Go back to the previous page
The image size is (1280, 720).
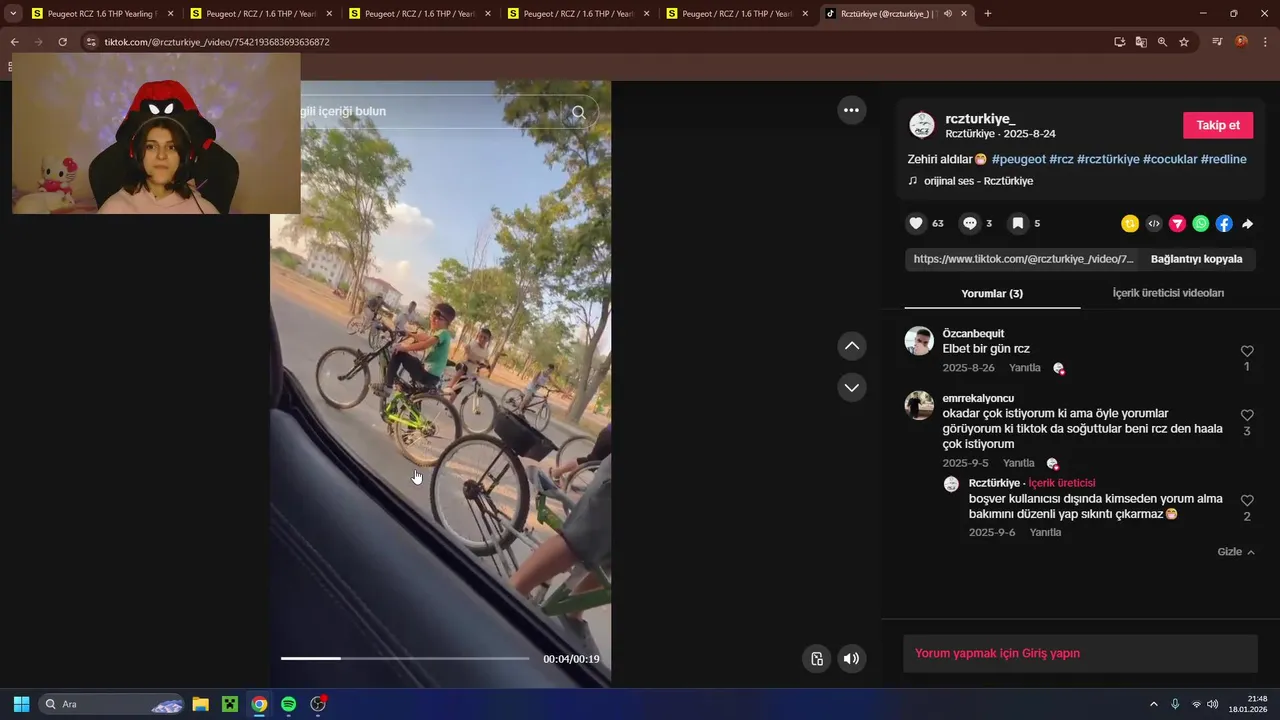point(14,42)
